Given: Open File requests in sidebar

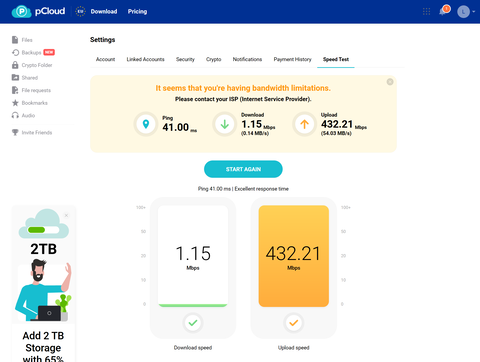Looking at the screenshot, I should [31, 90].
